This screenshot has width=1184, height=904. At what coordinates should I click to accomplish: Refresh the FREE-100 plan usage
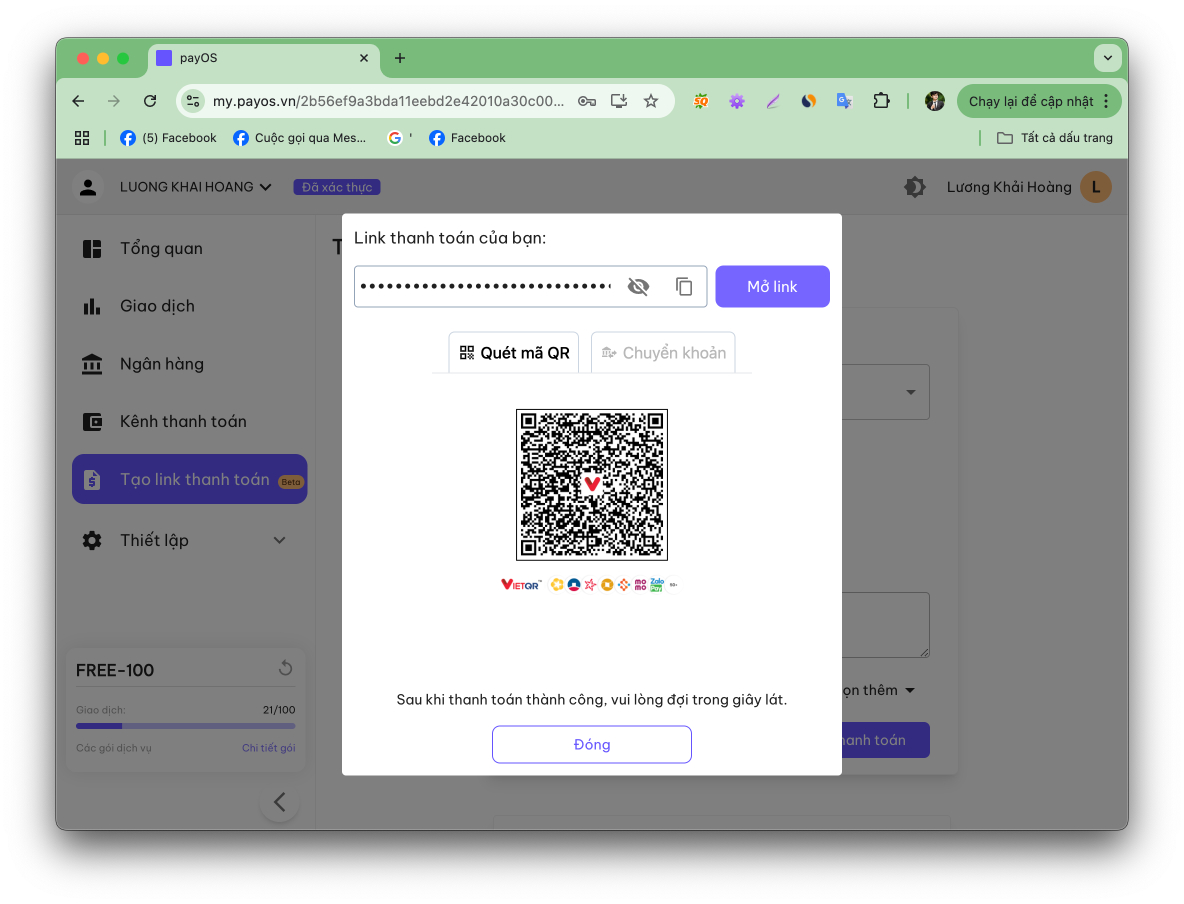285,668
